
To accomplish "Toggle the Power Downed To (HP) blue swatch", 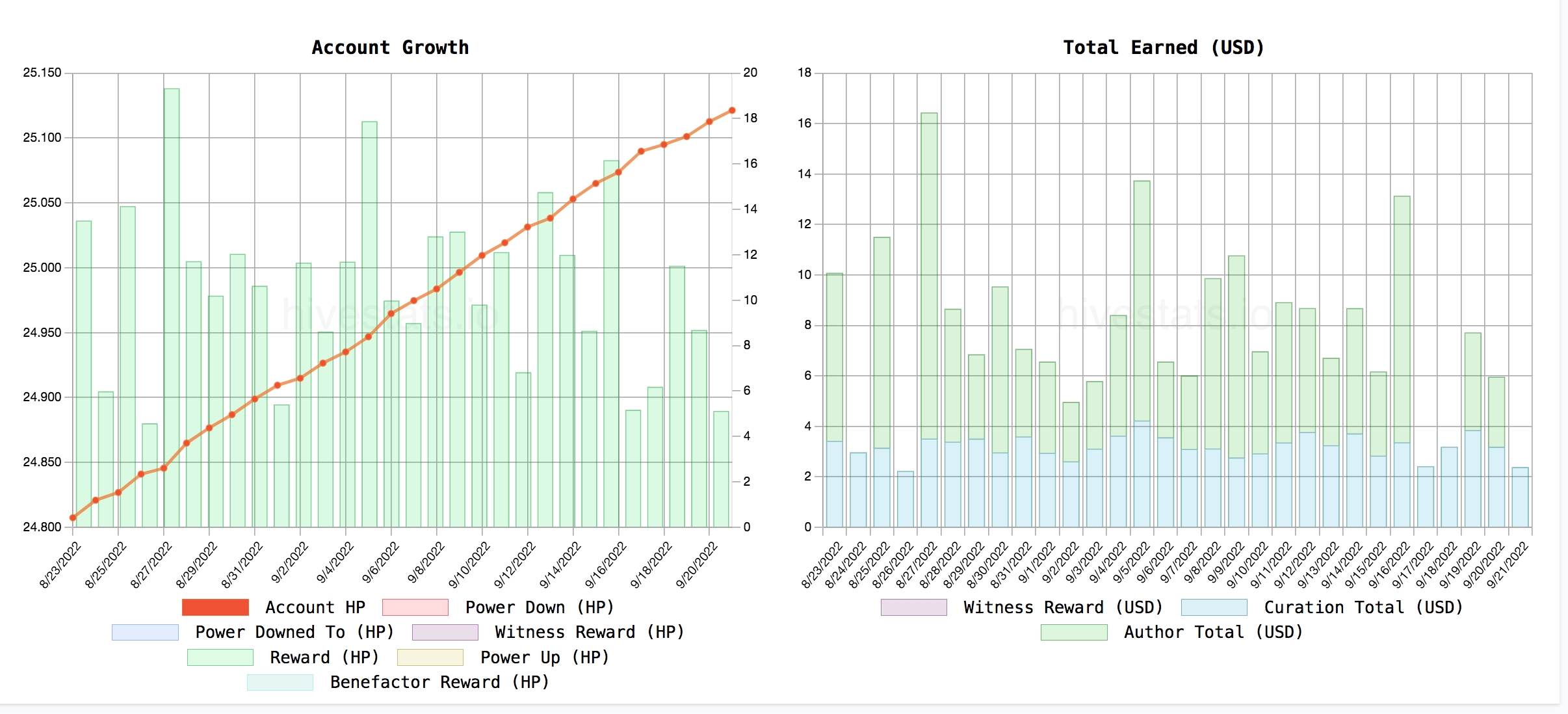I will click(145, 632).
